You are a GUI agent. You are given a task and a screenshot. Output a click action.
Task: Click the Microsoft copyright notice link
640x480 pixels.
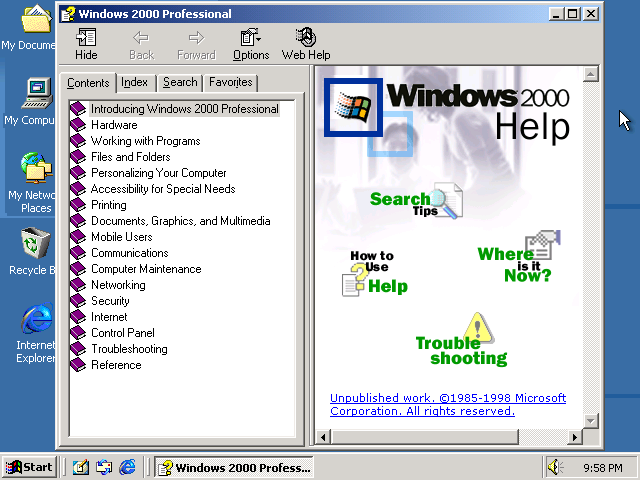coord(448,404)
